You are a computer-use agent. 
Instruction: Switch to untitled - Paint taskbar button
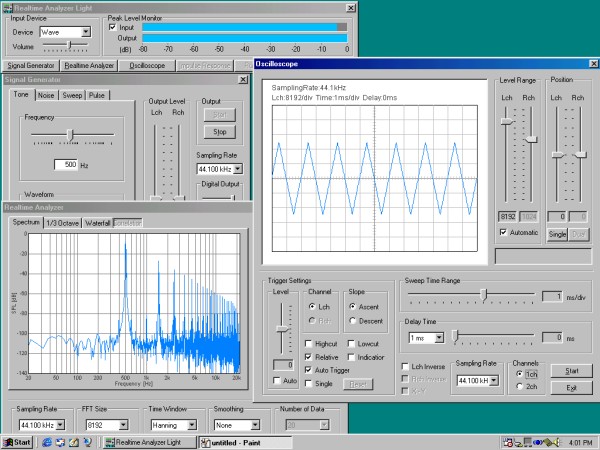245,443
